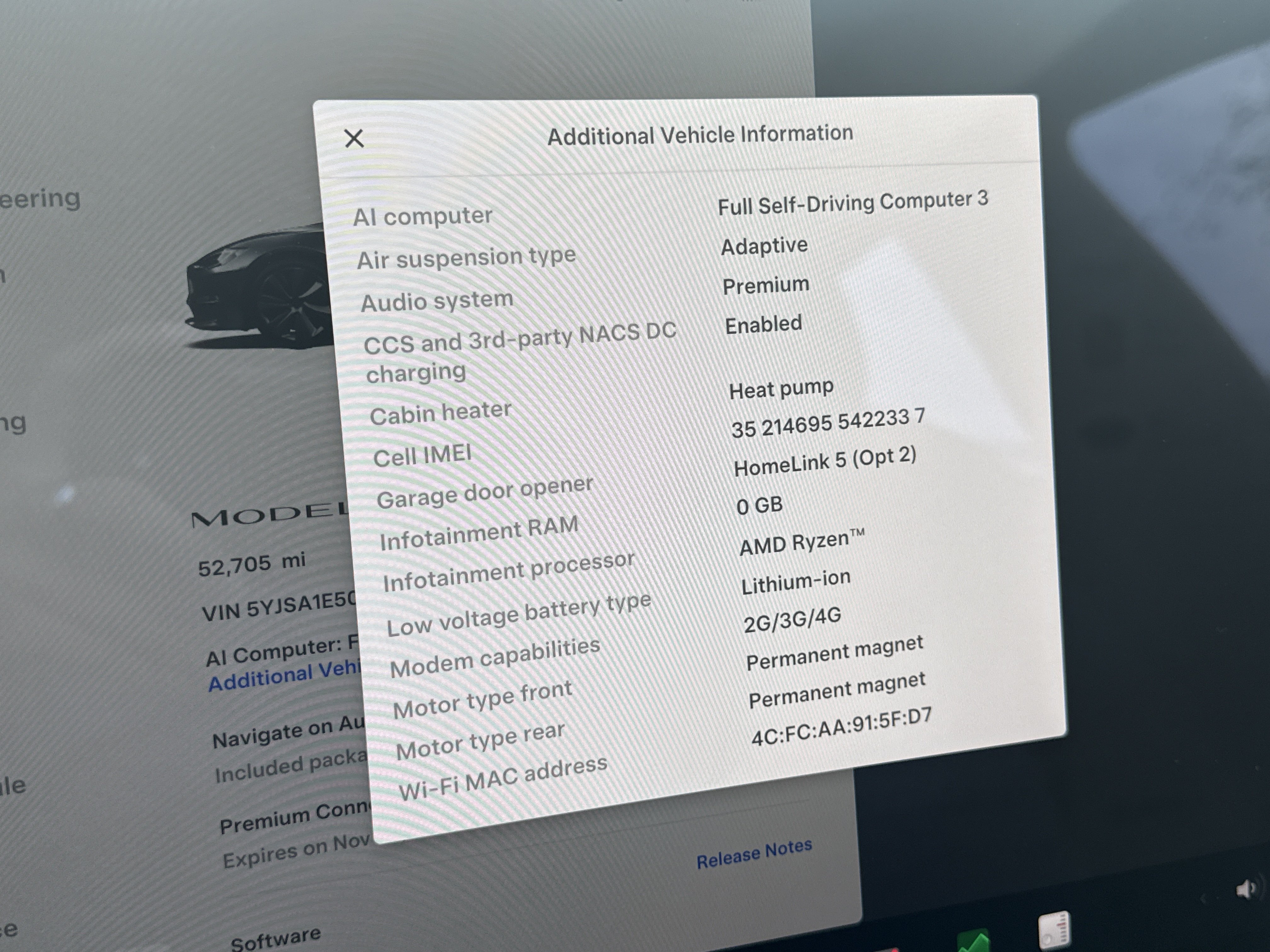This screenshot has height=952, width=1270.
Task: Select IMEI number '35 214695 542233 7'
Action: [828, 423]
